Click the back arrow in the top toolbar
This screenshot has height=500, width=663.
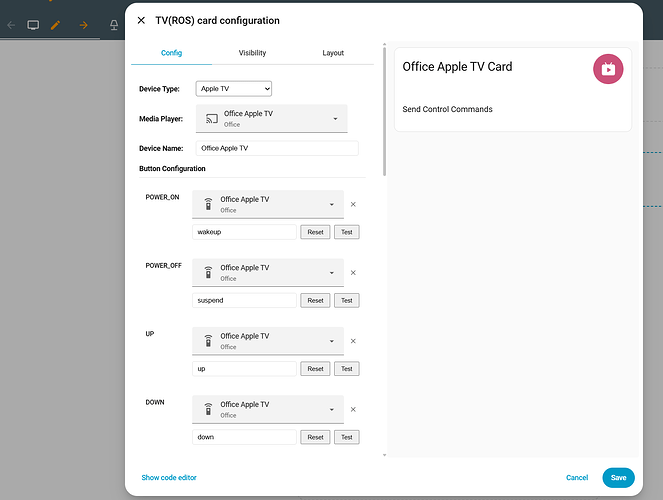click(x=11, y=25)
